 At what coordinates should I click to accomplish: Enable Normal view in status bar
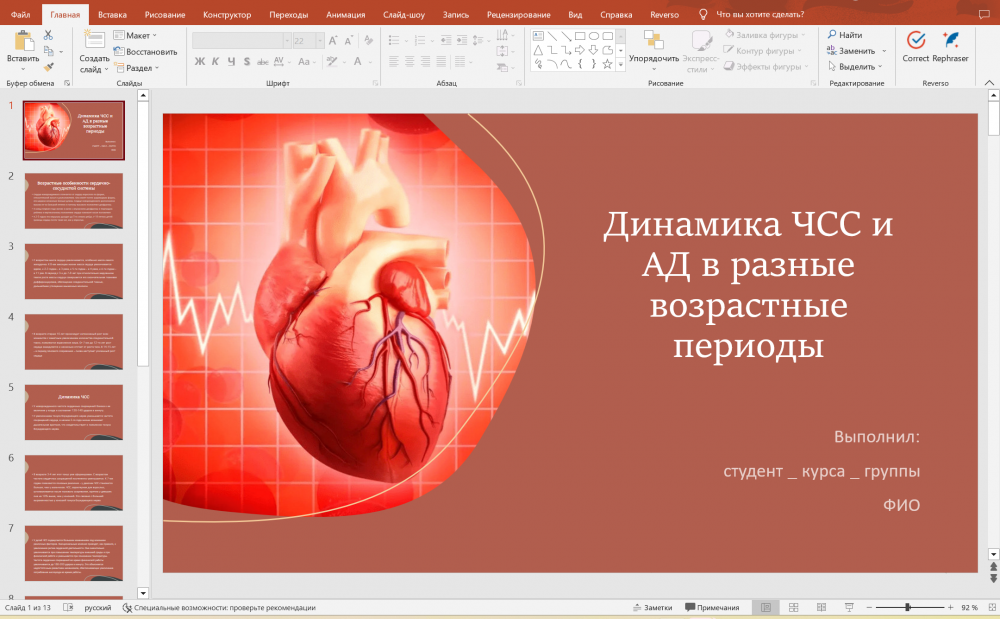(x=765, y=608)
